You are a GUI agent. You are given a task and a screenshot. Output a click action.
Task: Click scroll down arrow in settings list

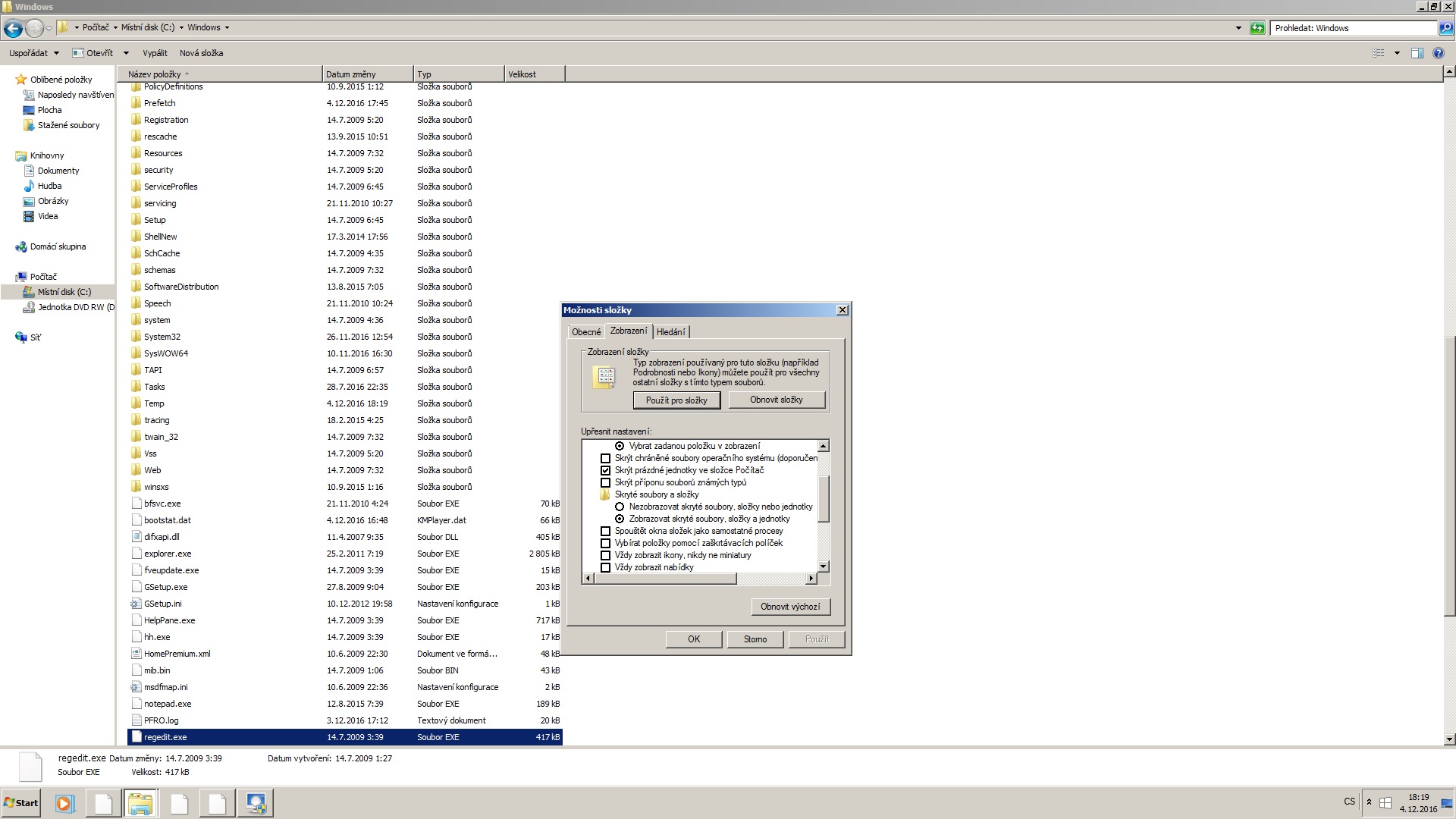[x=824, y=566]
